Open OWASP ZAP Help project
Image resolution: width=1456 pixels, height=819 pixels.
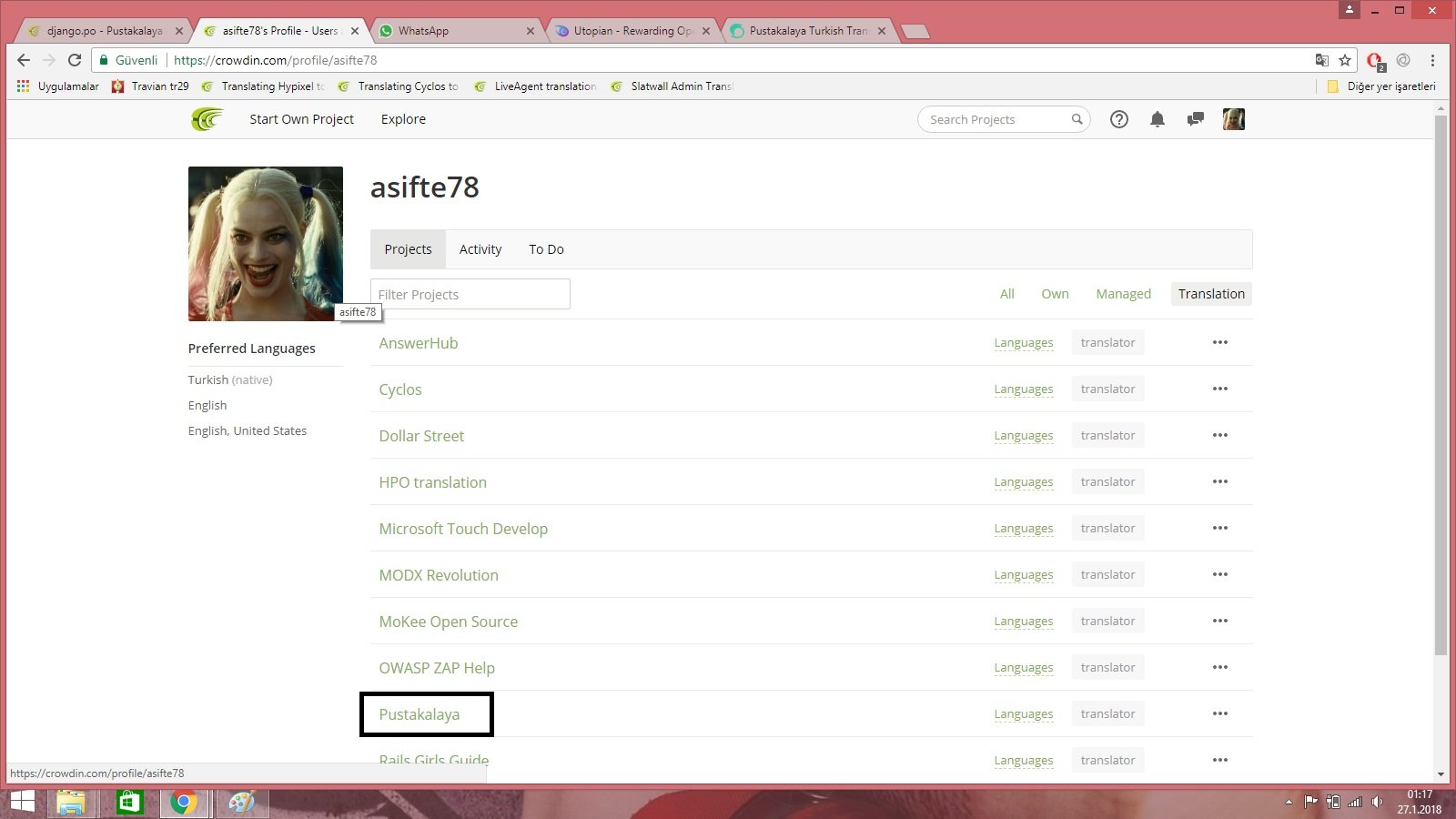437,668
